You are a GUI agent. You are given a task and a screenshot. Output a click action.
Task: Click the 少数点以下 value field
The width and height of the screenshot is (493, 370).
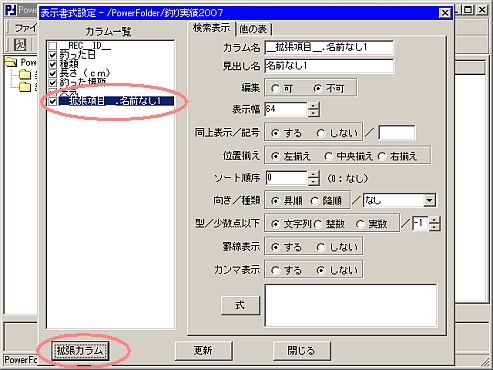[420, 224]
